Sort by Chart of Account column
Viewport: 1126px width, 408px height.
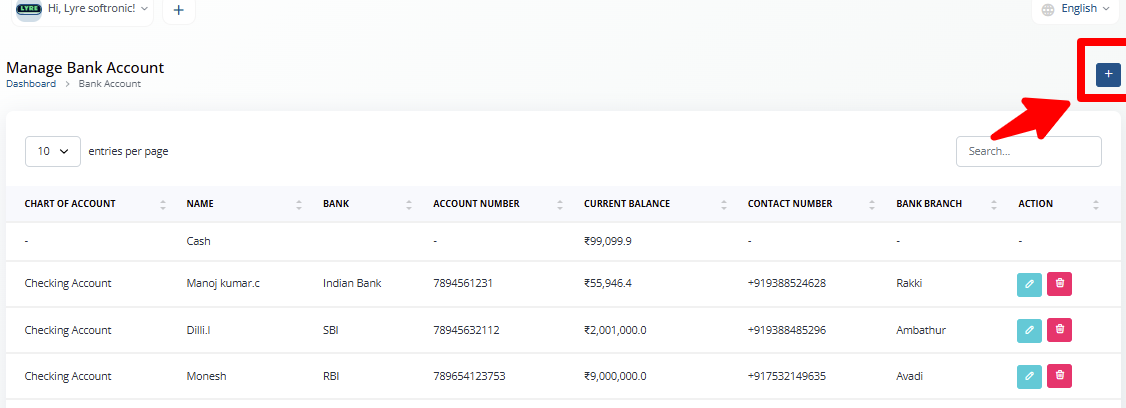(x=70, y=204)
